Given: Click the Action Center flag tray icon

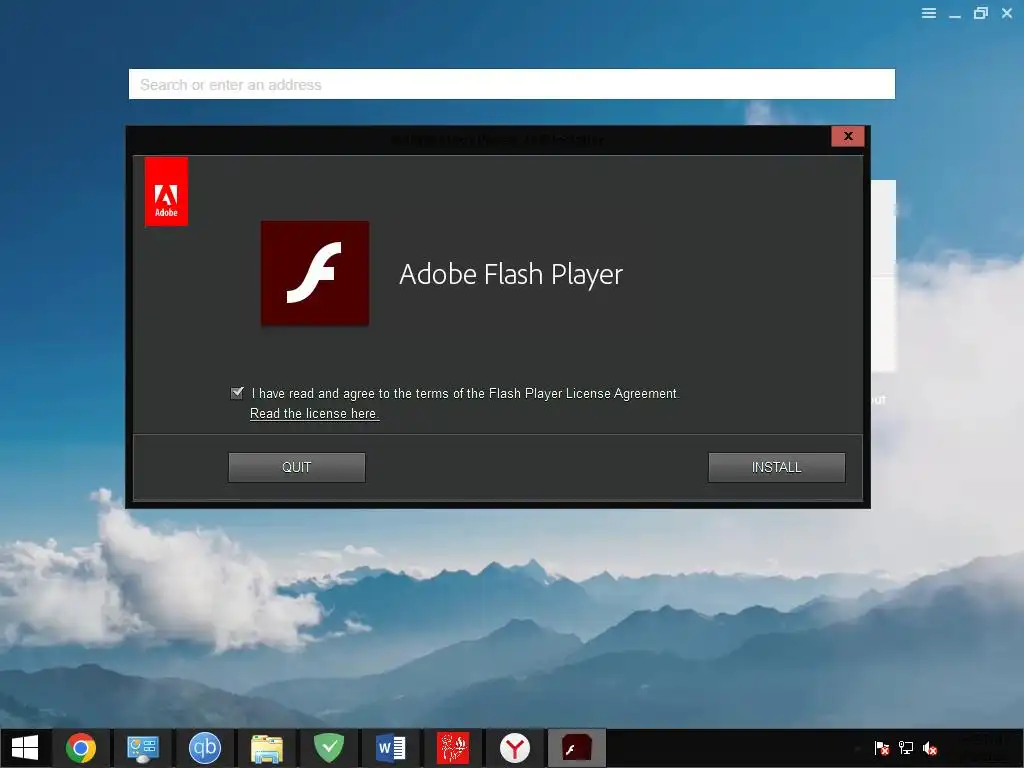Looking at the screenshot, I should tap(882, 748).
